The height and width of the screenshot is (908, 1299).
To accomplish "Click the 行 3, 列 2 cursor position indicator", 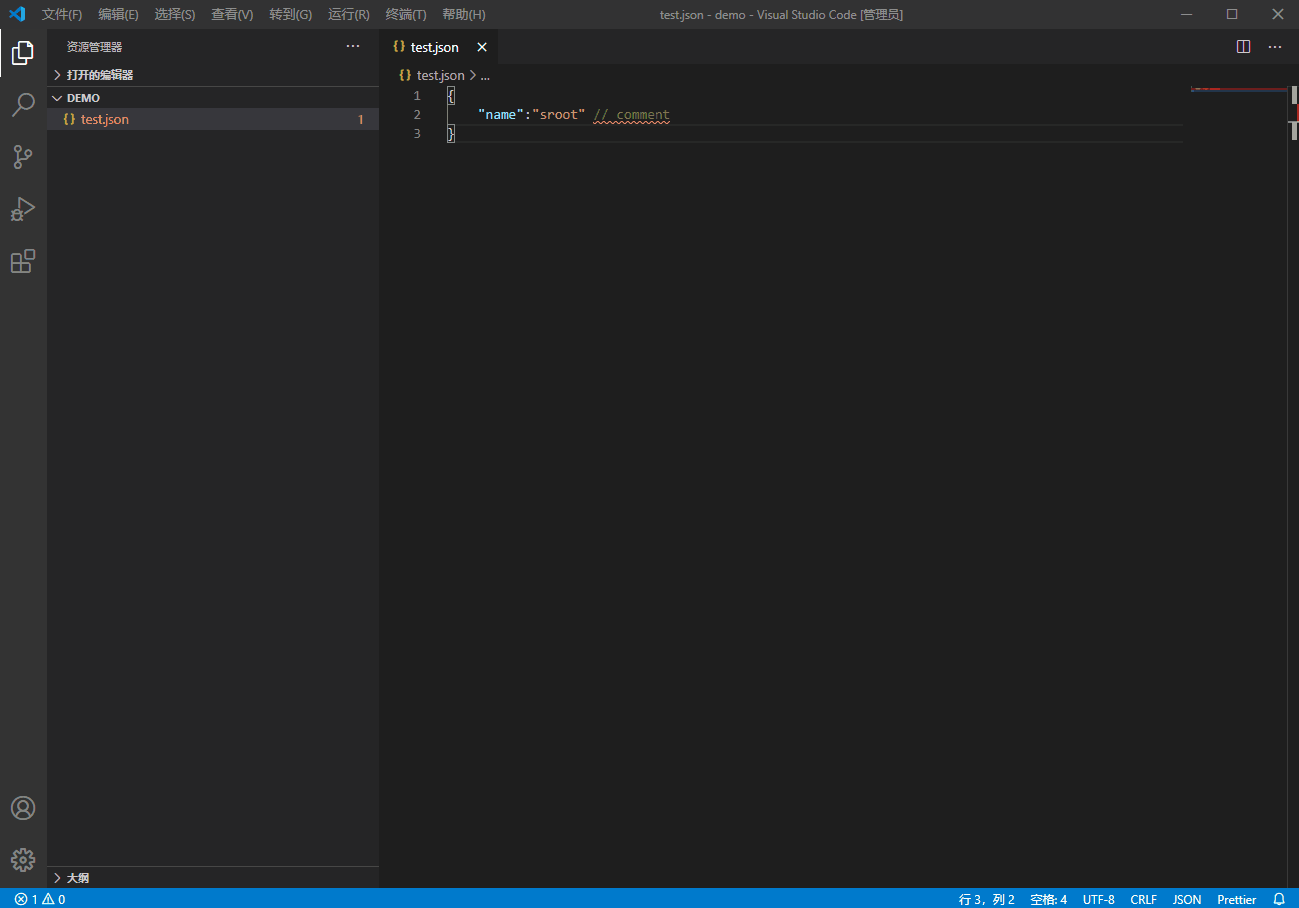I will [987, 899].
